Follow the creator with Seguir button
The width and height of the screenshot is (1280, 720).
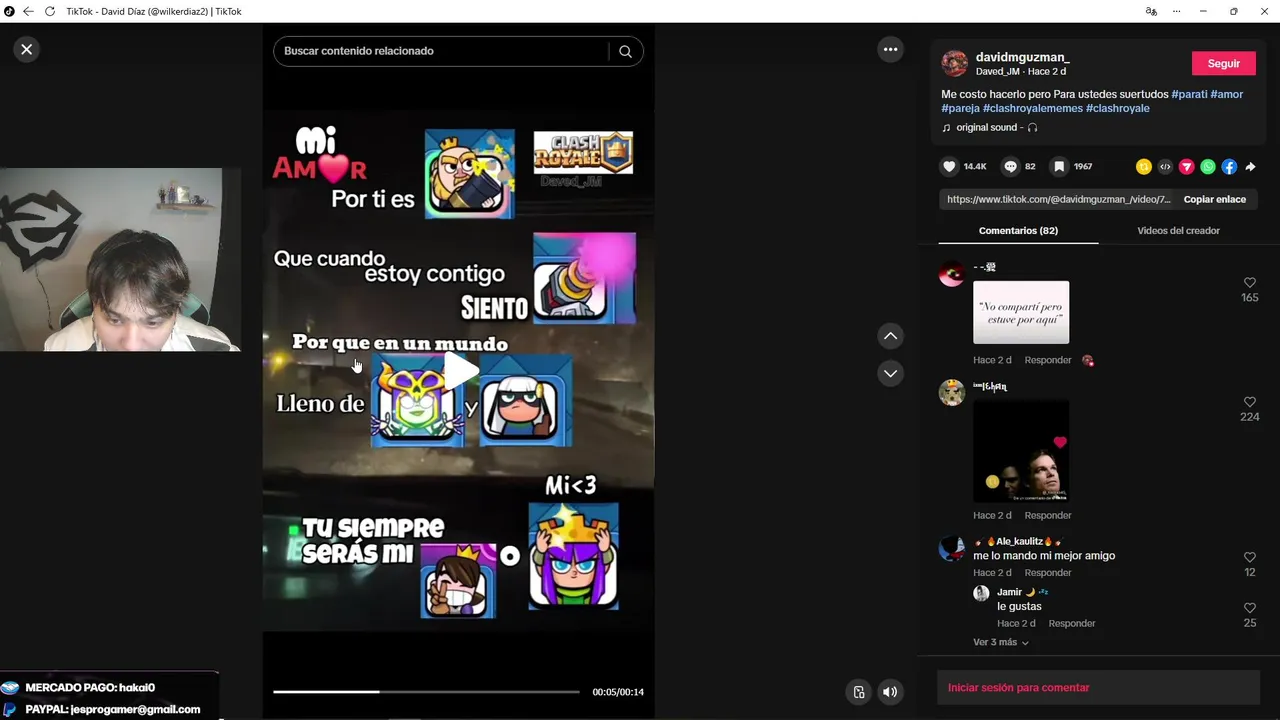point(1223,63)
